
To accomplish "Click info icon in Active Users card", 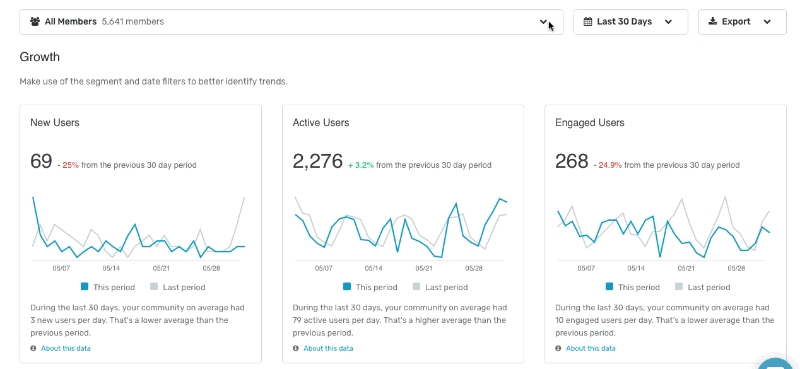I will (x=295, y=349).
